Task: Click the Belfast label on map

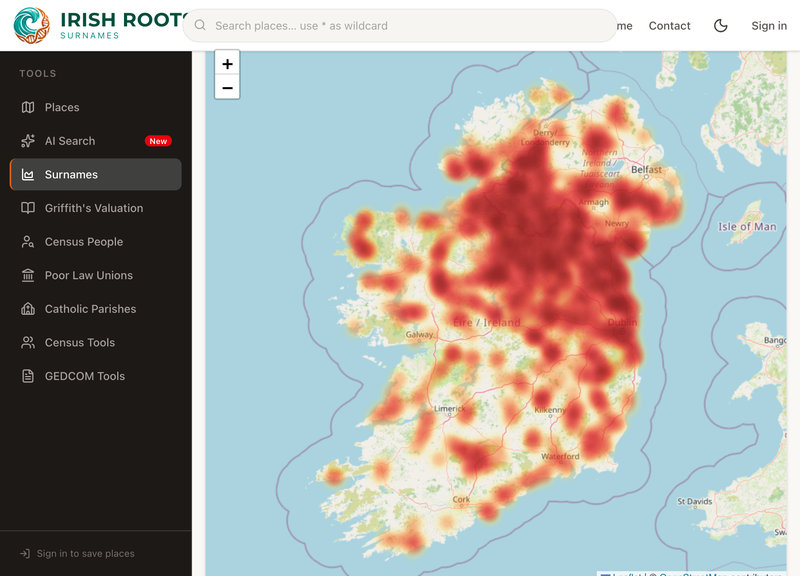Action: click(x=646, y=169)
